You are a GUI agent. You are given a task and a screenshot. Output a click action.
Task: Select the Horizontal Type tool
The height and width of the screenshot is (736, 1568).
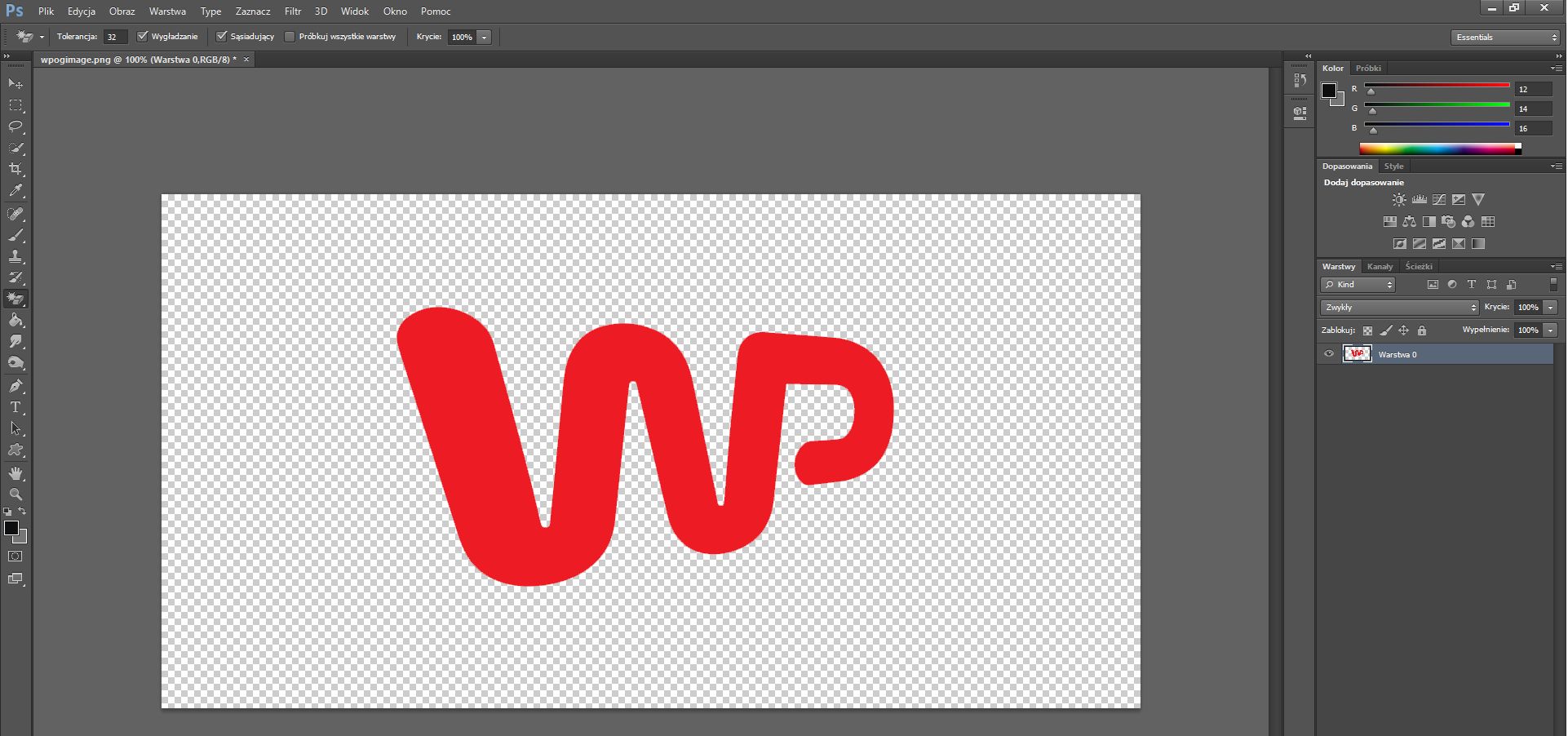(x=16, y=407)
